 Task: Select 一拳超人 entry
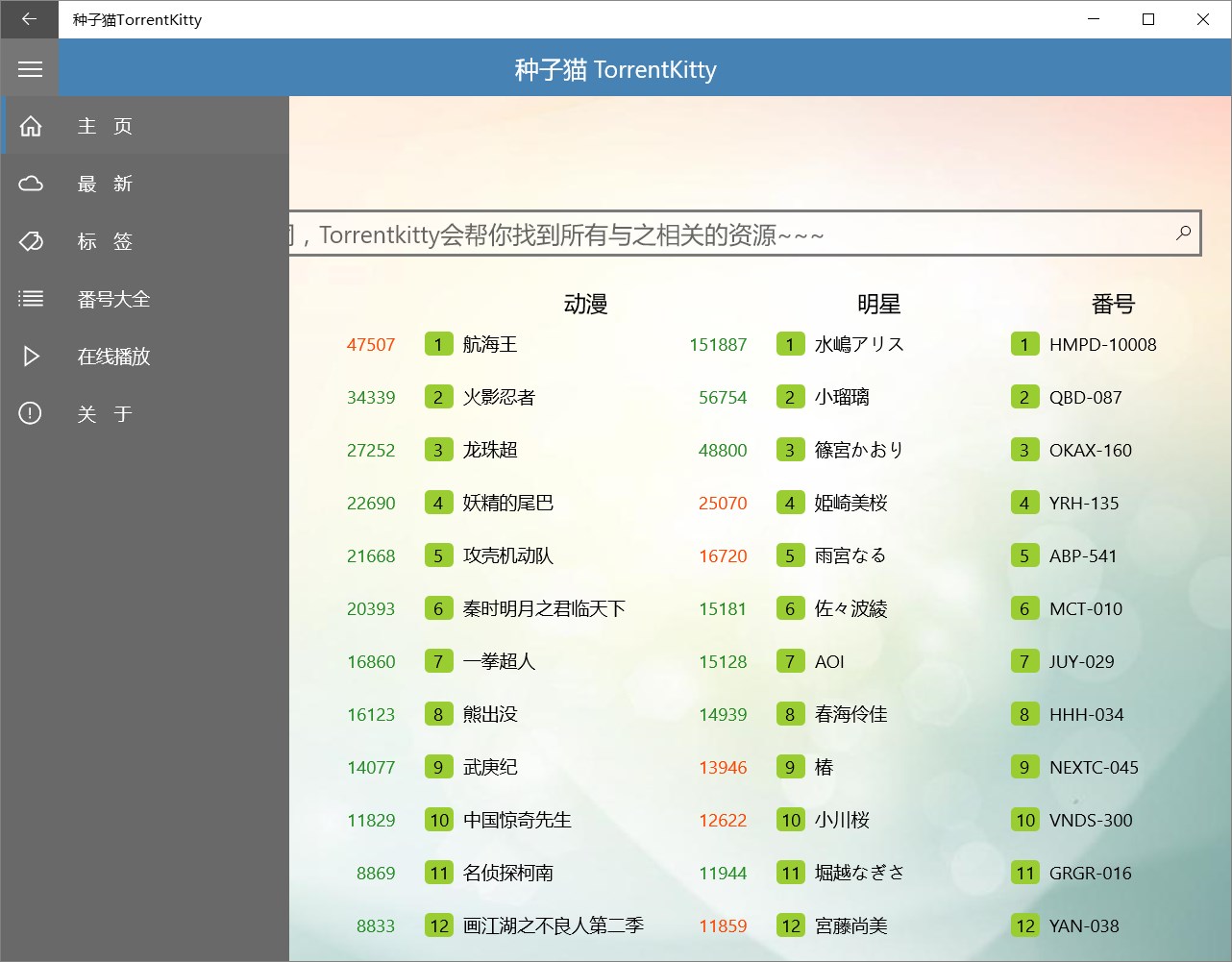(499, 662)
